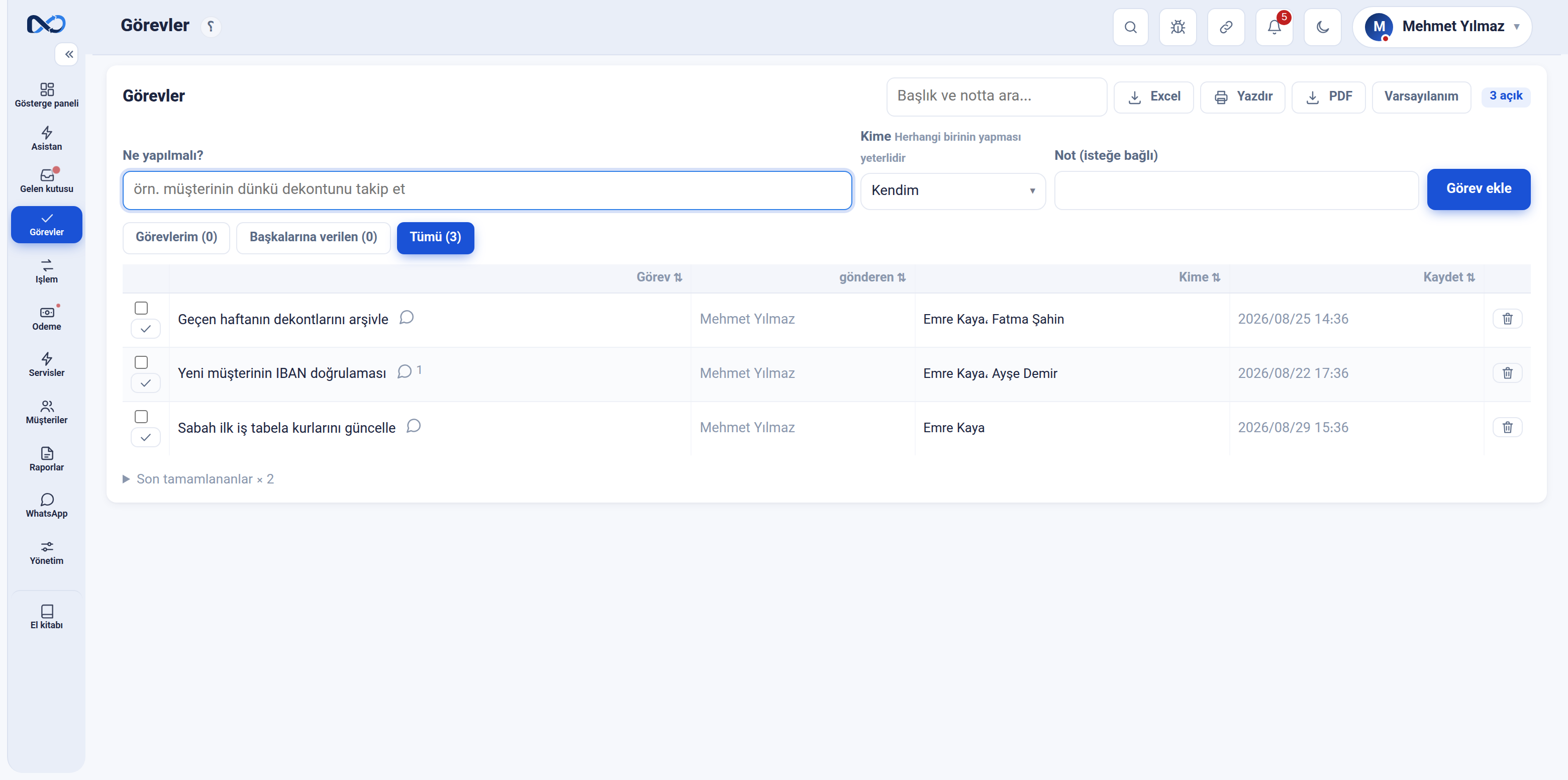Click the Görev ekle button

point(1479,189)
